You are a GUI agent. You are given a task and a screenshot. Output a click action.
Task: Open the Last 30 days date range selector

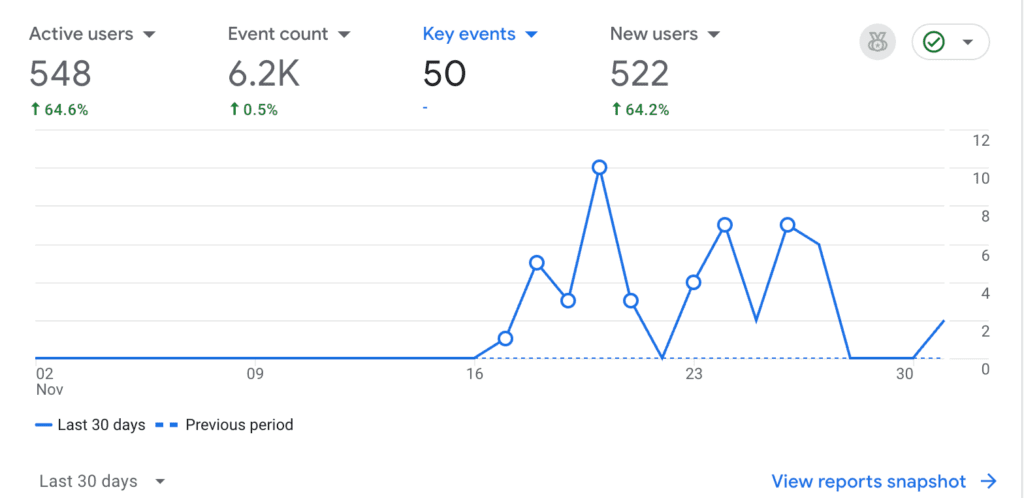coord(101,481)
